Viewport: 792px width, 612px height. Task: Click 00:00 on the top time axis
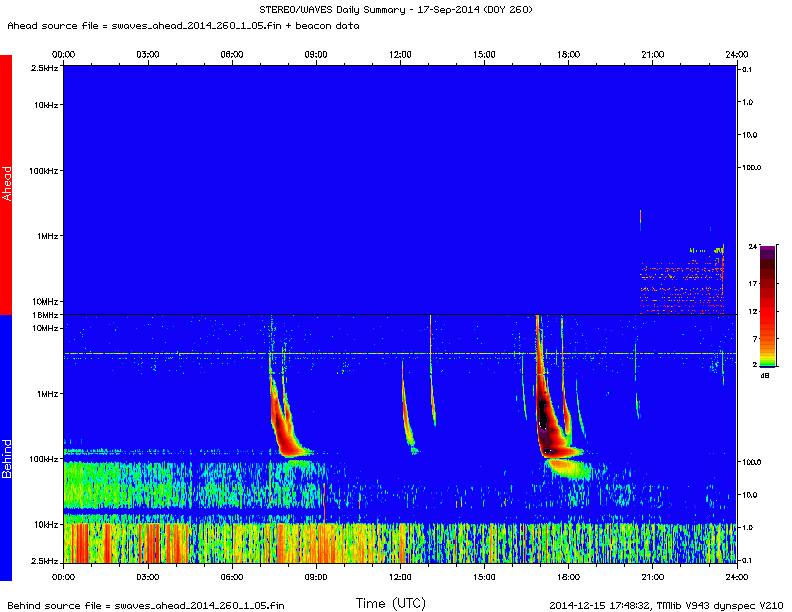(x=64, y=55)
